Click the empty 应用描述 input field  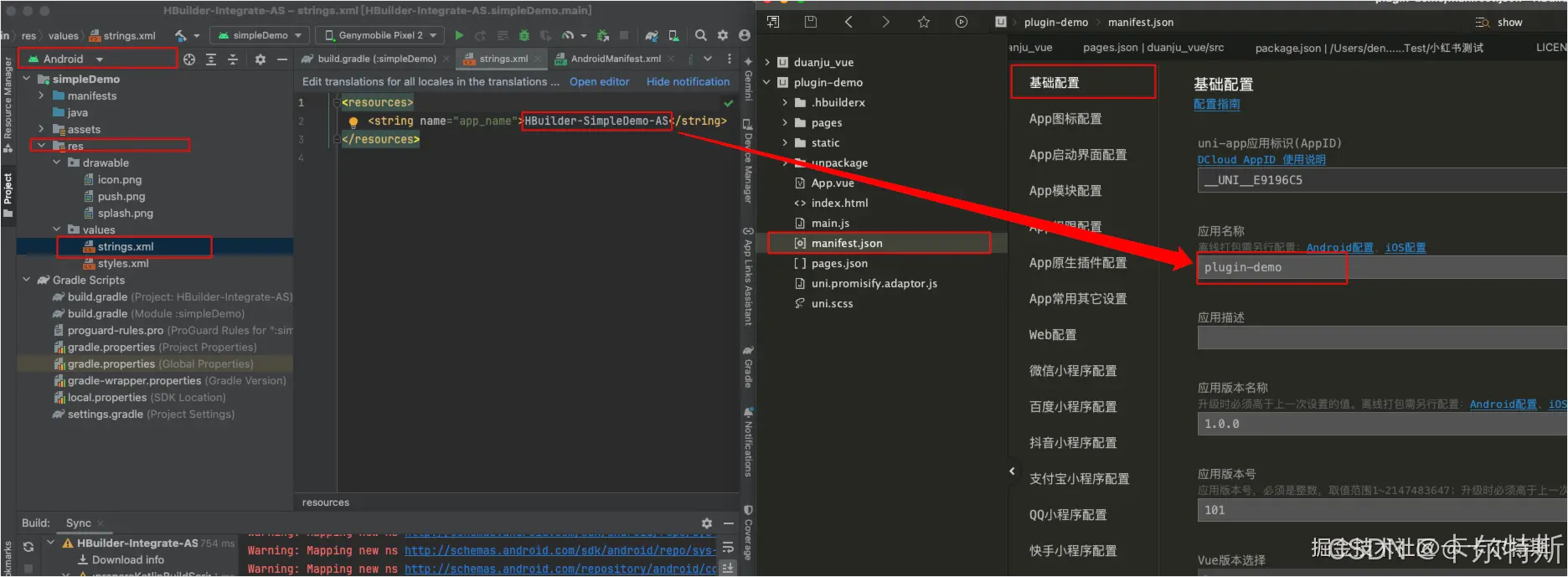pos(1382,337)
